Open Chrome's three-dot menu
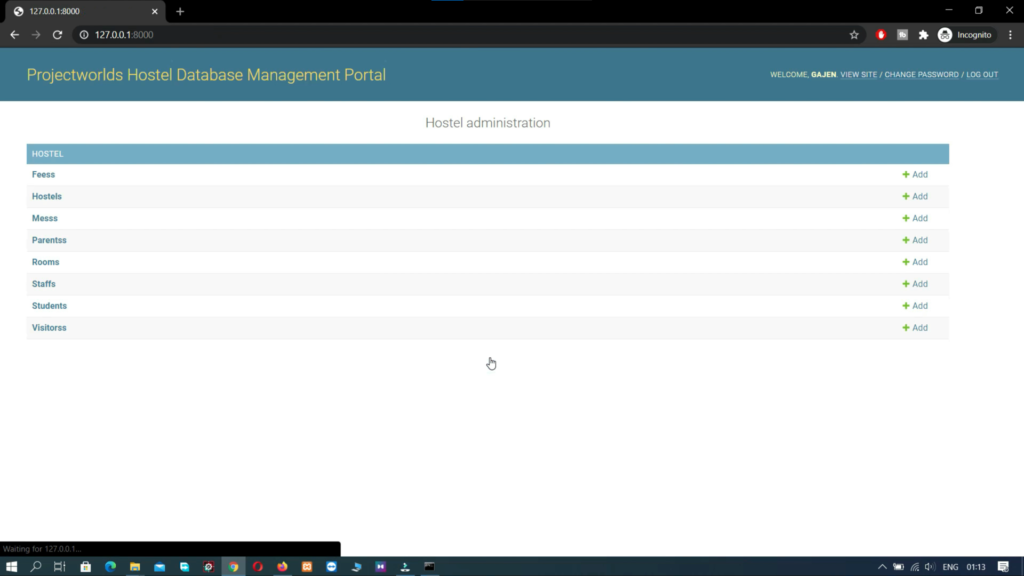Image resolution: width=1024 pixels, height=576 pixels. tap(1011, 33)
